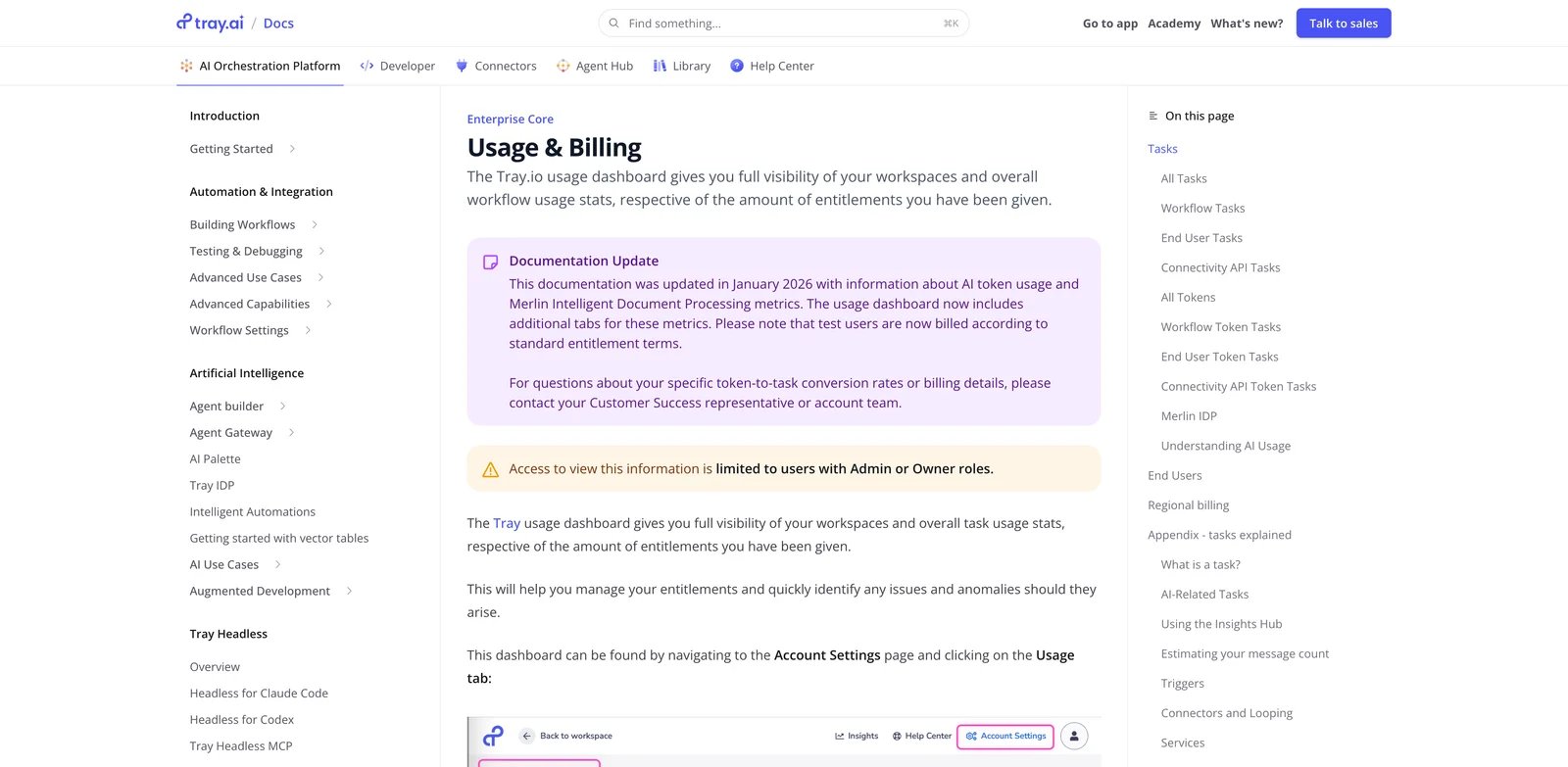Open Tray Headless MCP page
Image resolution: width=1568 pixels, height=767 pixels.
coord(241,746)
